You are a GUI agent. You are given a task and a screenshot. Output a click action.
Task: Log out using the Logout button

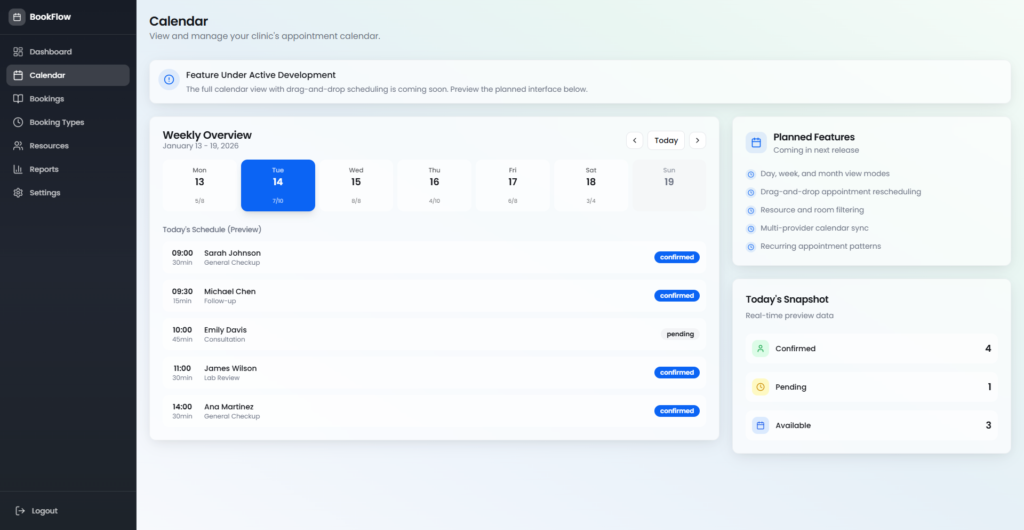tap(37, 511)
